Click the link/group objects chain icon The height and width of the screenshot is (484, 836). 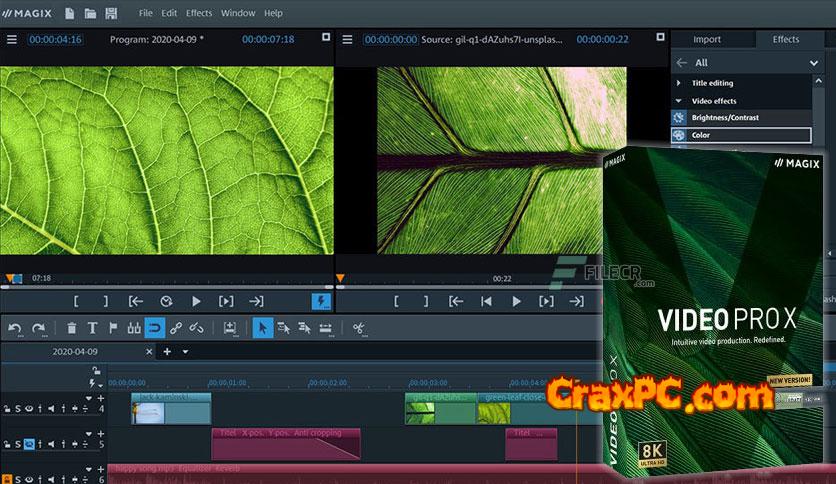tap(176, 327)
